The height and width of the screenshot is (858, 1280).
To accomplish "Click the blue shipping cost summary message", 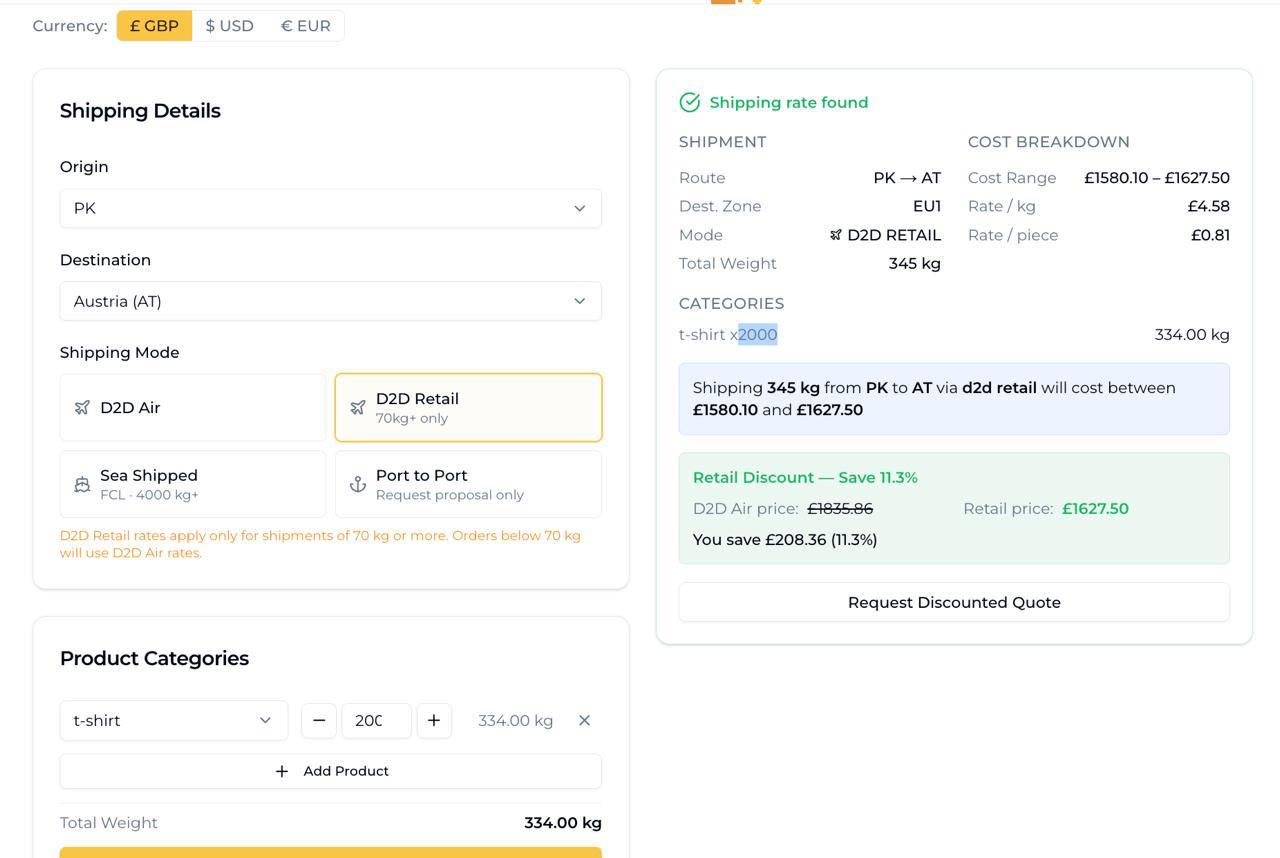I will (x=954, y=399).
